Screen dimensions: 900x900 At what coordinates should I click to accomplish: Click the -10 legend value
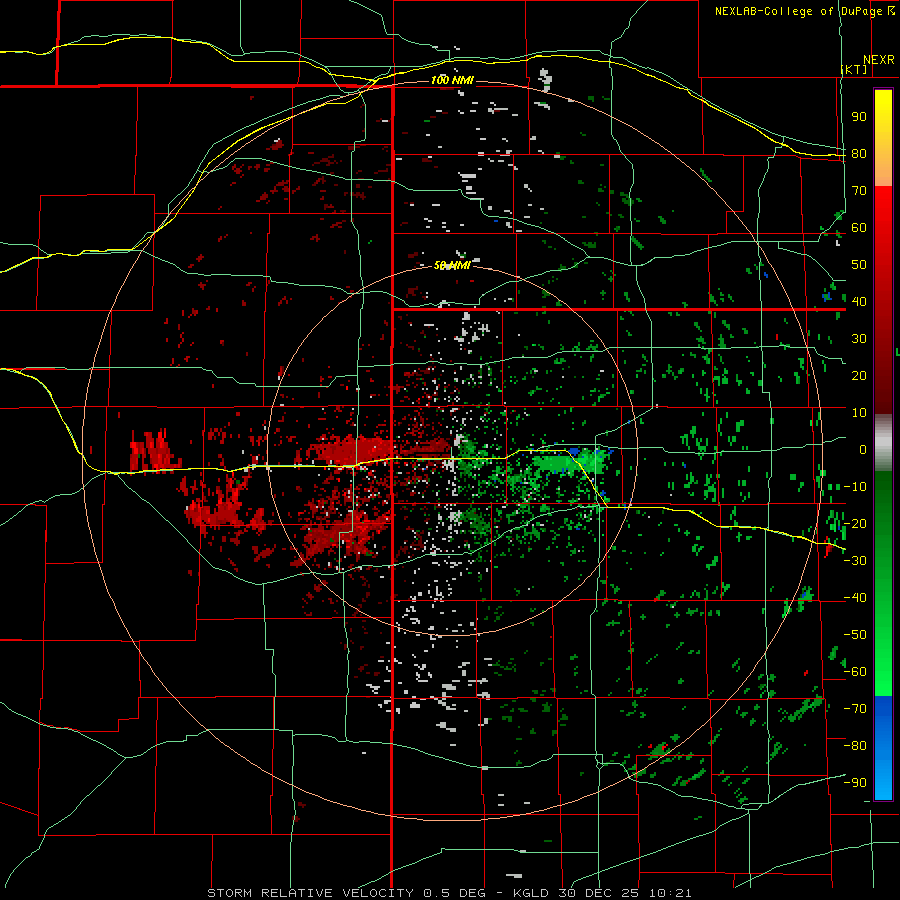(855, 487)
